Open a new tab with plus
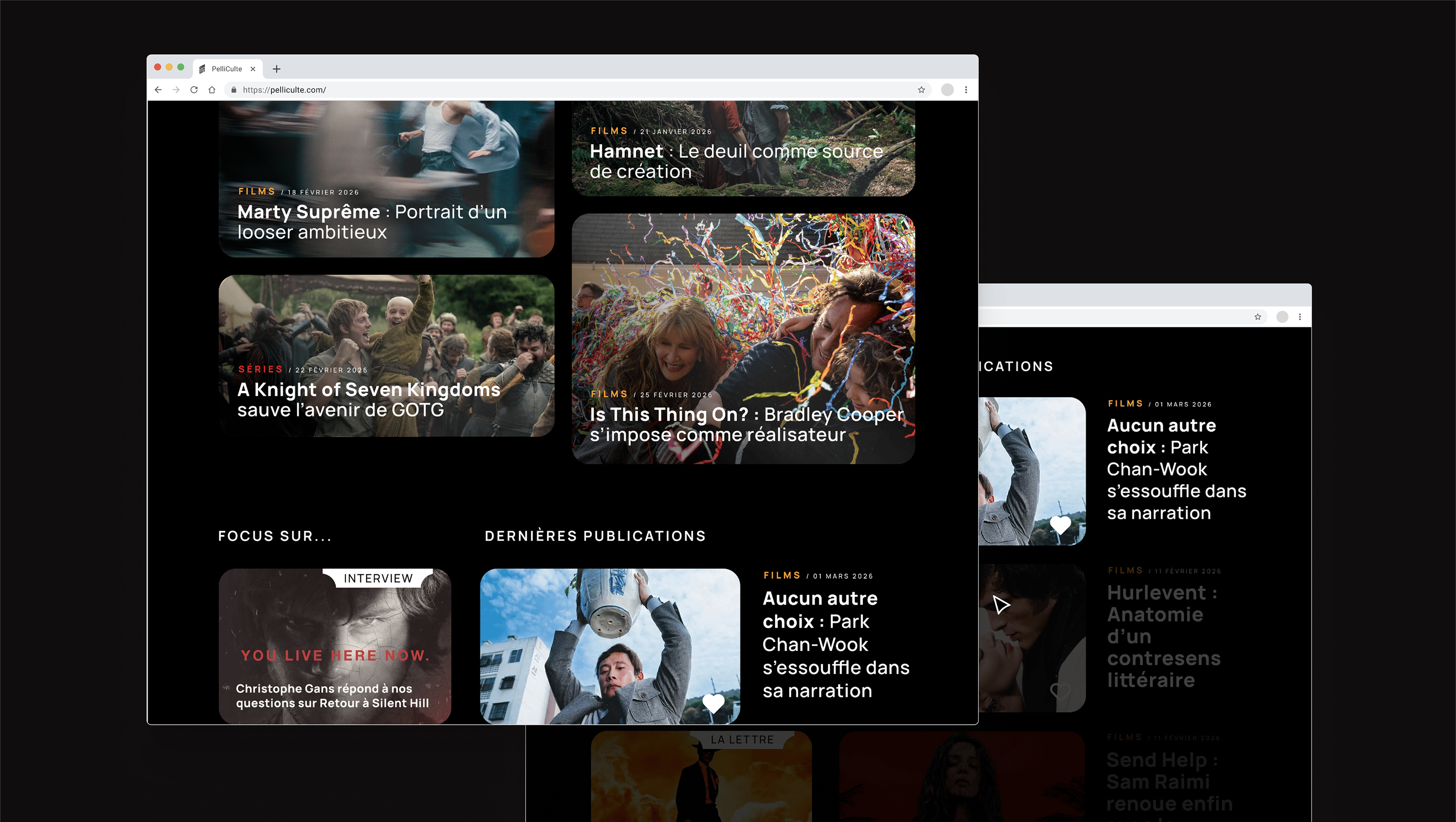The height and width of the screenshot is (822, 1456). coord(276,69)
